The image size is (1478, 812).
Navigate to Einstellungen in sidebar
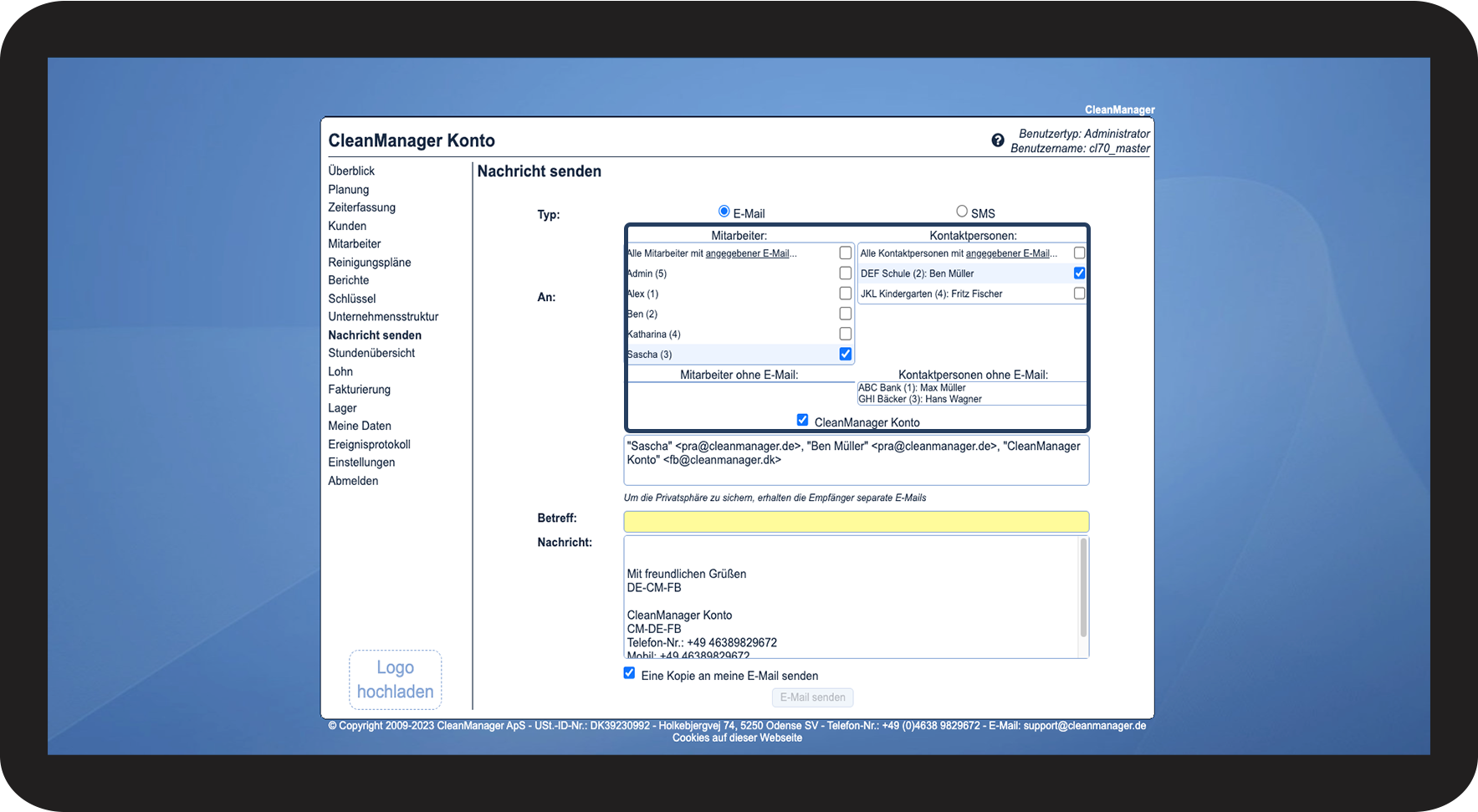tap(361, 462)
